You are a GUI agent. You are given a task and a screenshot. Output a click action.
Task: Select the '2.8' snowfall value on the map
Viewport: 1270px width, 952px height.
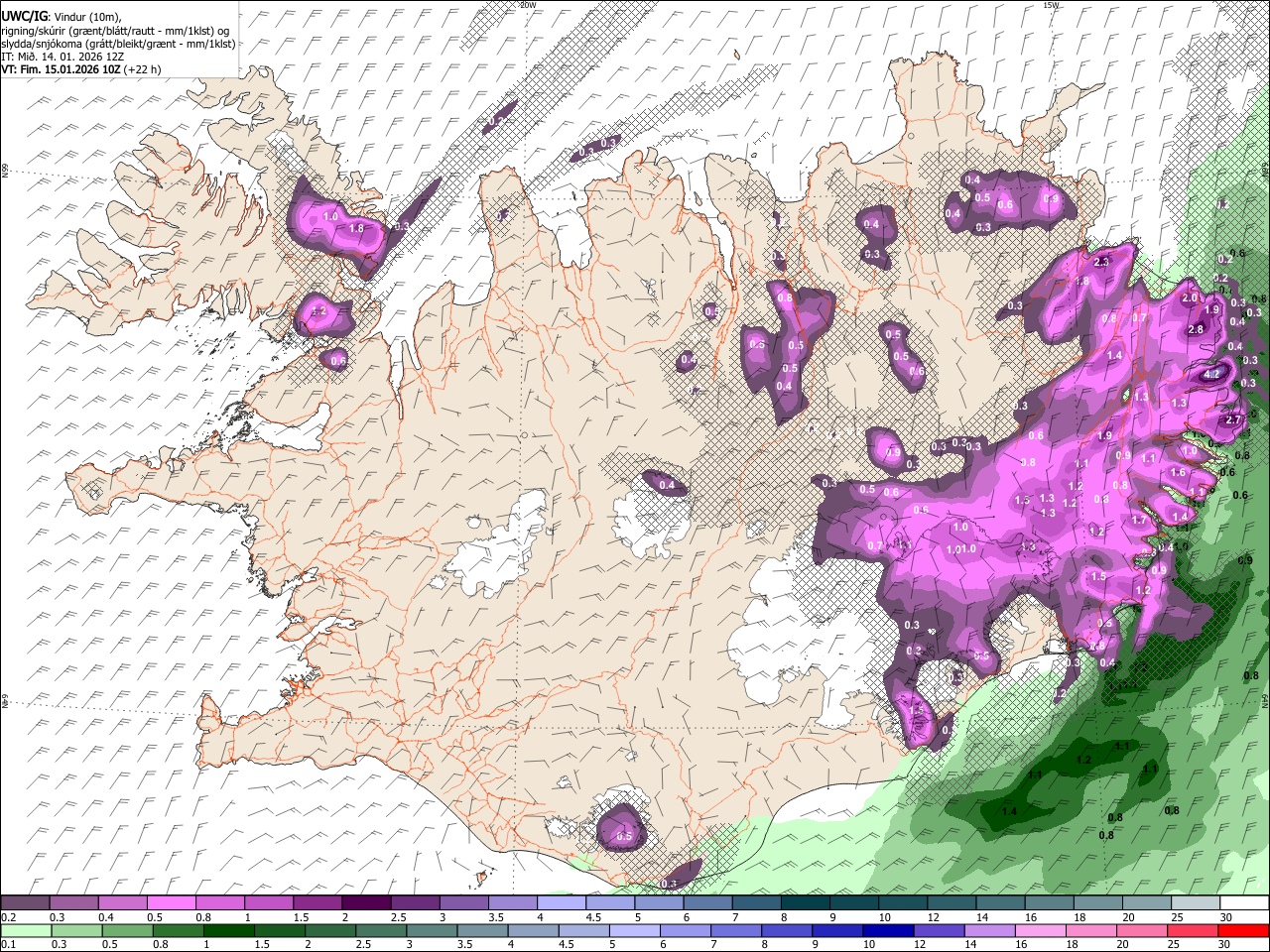tap(1196, 329)
